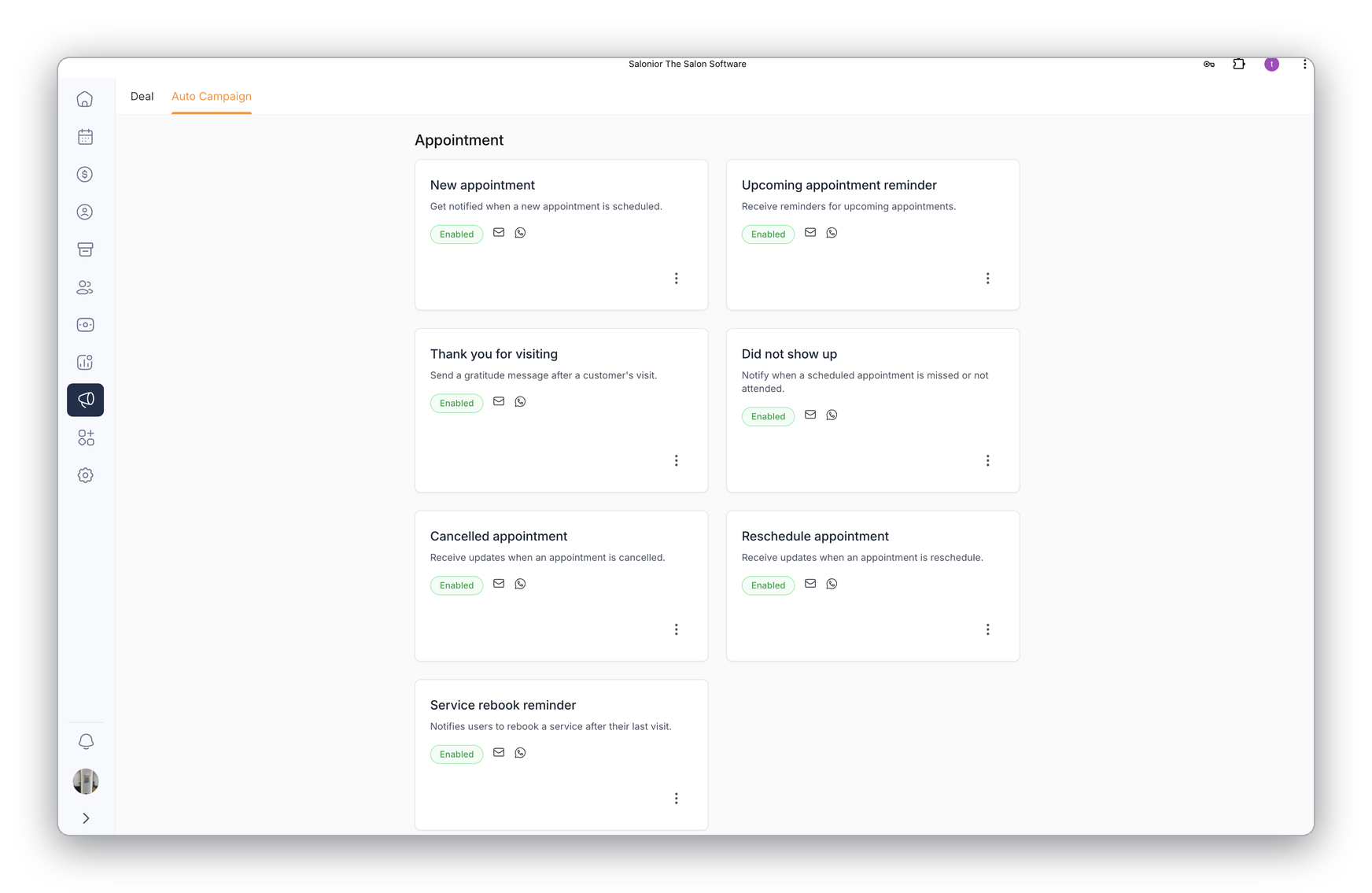The image size is (1372, 893).
Task: Click the Enabled badge on Thank you for visiting
Action: click(456, 403)
